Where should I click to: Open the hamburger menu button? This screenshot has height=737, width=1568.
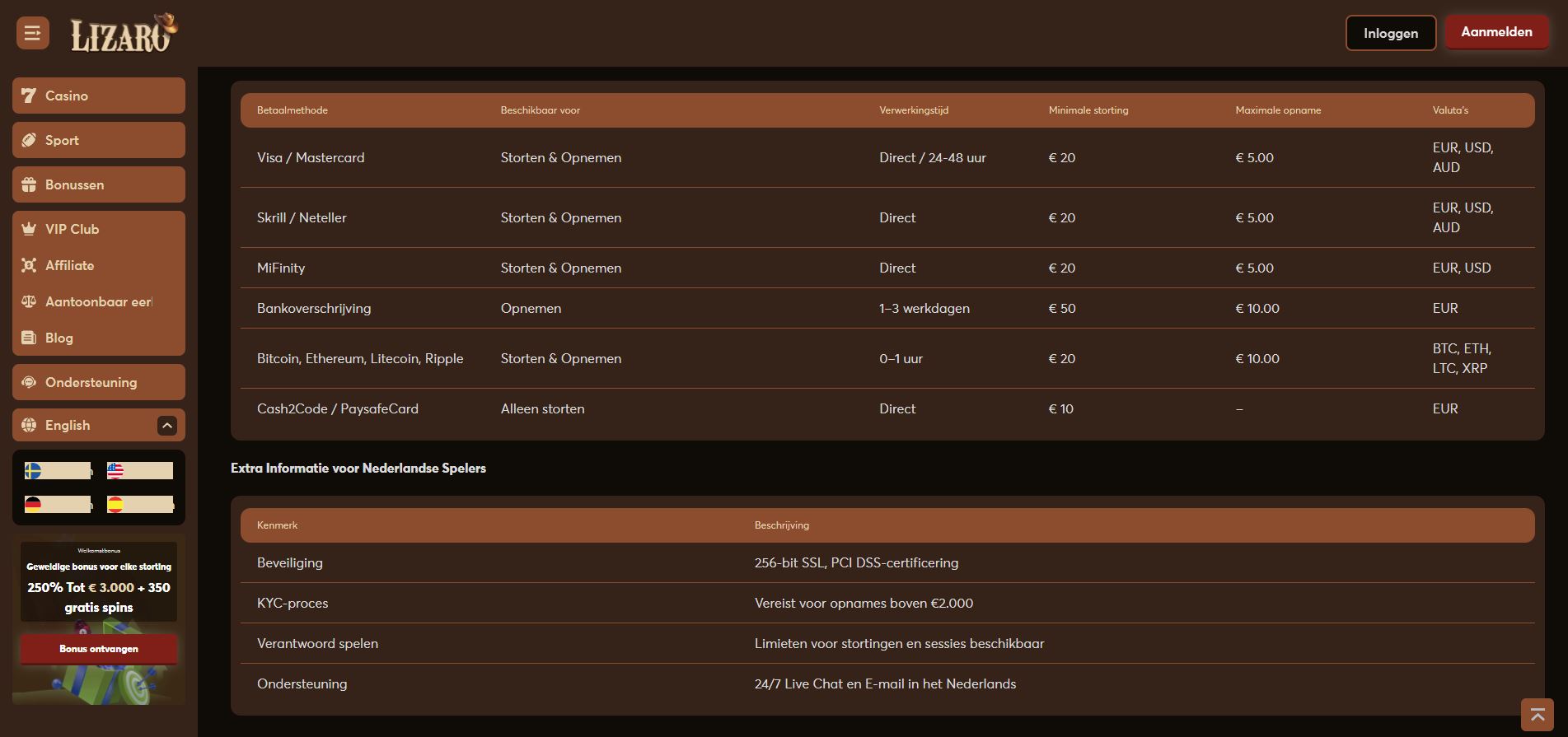click(x=33, y=33)
